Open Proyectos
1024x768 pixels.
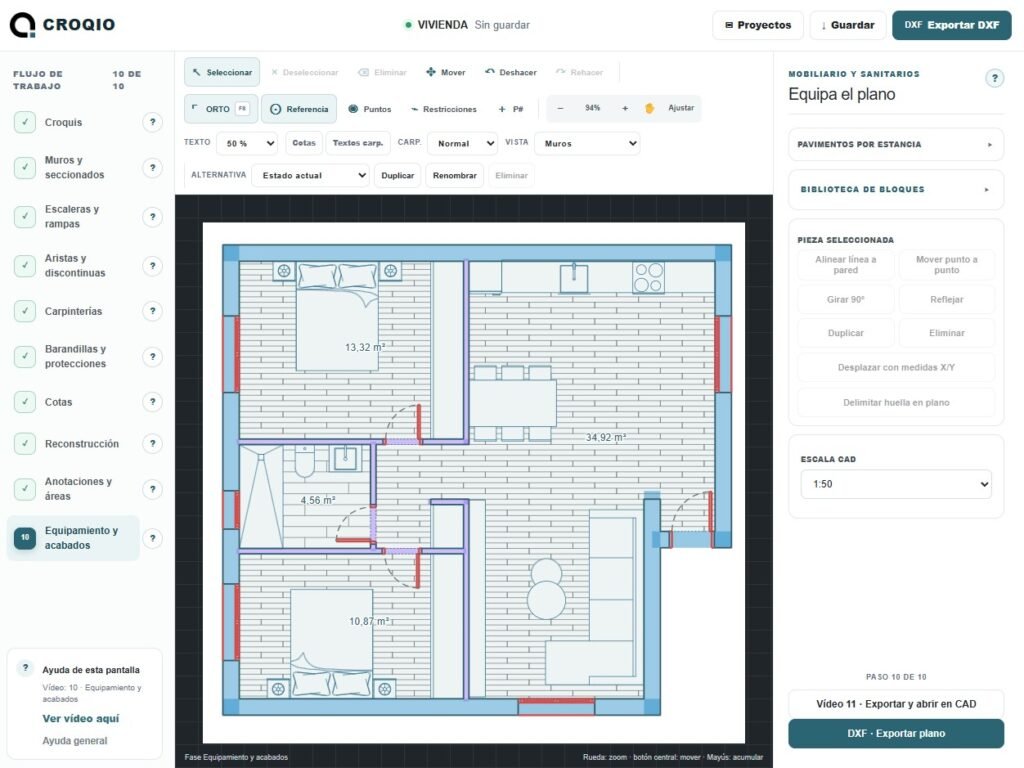pyautogui.click(x=758, y=25)
